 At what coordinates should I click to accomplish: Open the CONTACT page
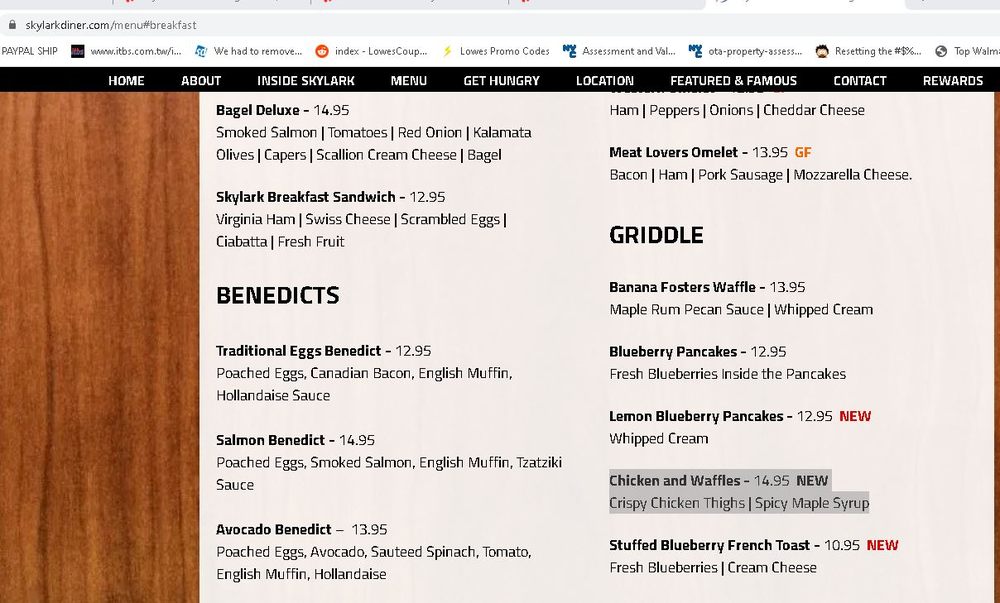pyautogui.click(x=859, y=81)
